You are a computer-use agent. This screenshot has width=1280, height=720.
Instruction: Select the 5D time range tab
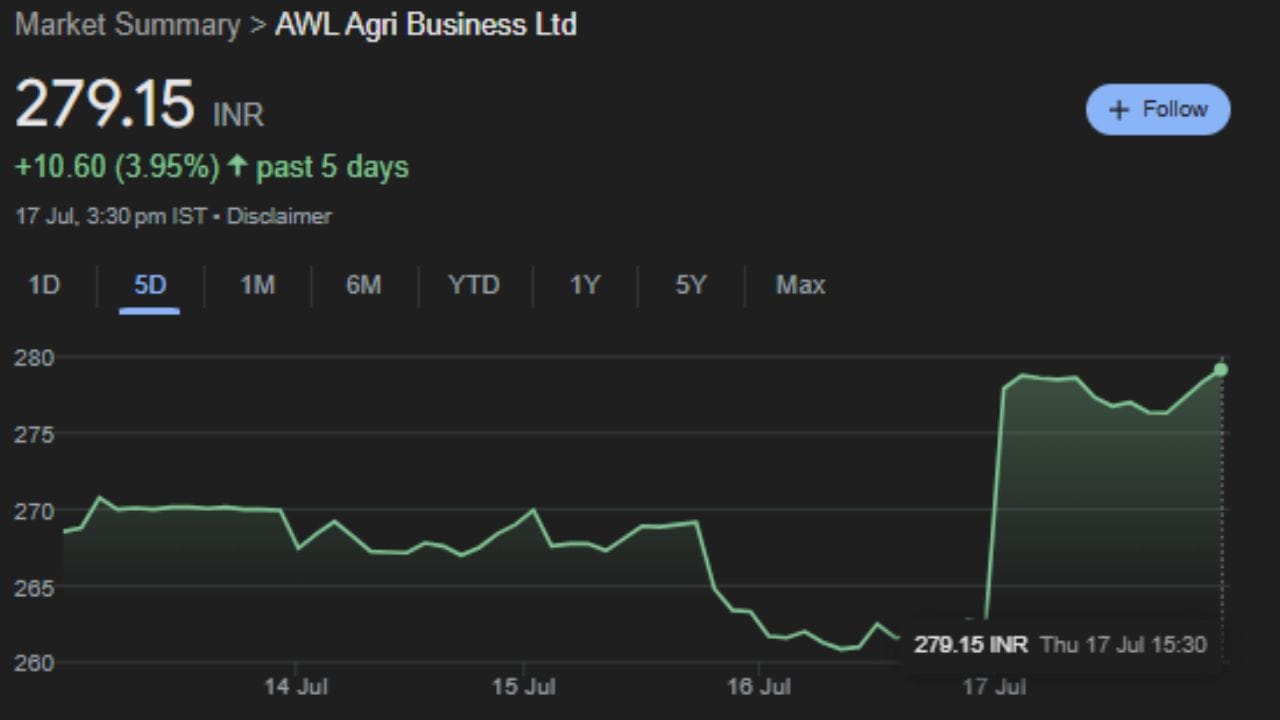click(150, 285)
